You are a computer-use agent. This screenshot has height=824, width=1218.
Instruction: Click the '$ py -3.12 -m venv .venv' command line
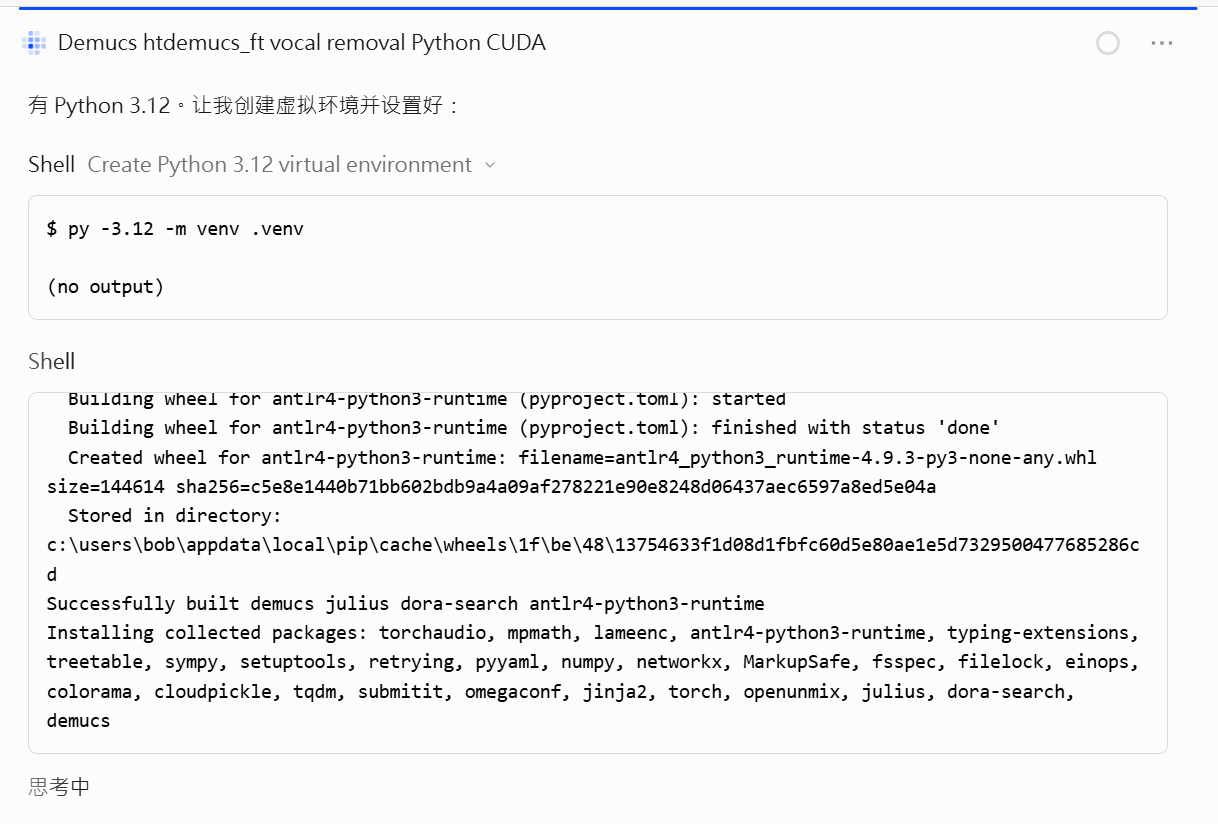[x=175, y=229]
